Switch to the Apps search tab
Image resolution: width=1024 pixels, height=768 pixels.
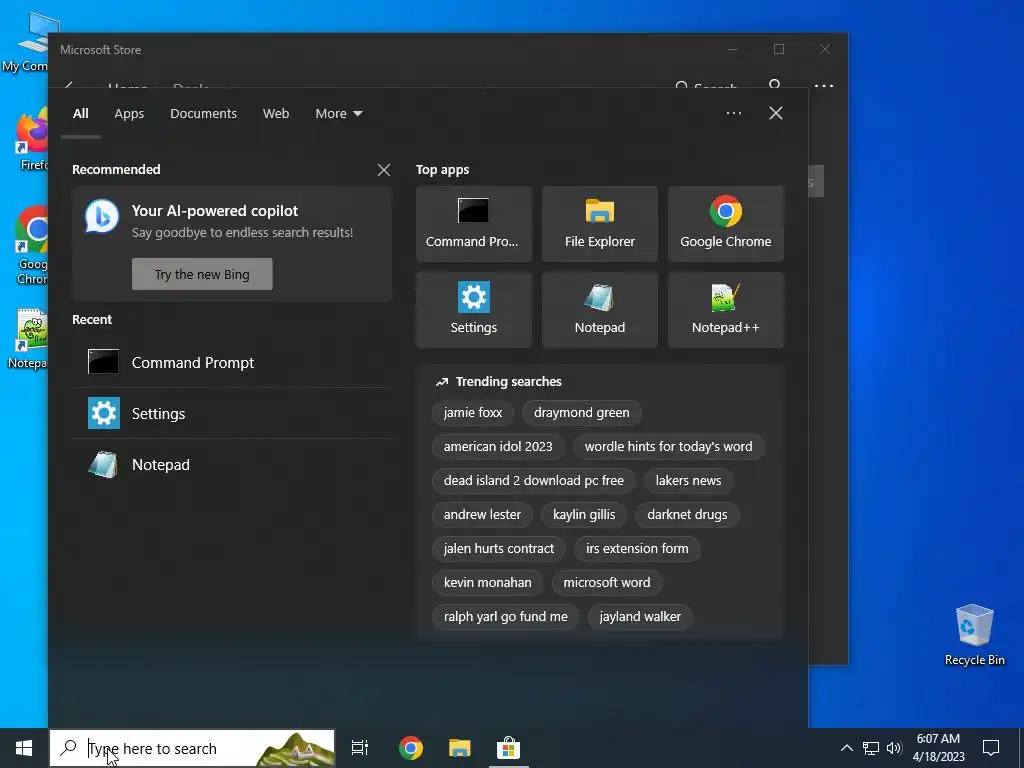click(x=129, y=114)
